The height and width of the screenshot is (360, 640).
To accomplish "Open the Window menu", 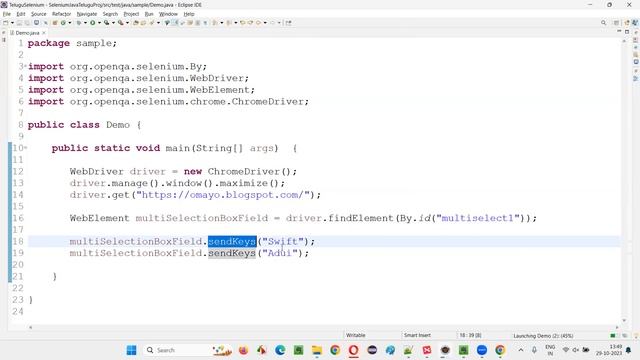I will pyautogui.click(x=168, y=14).
